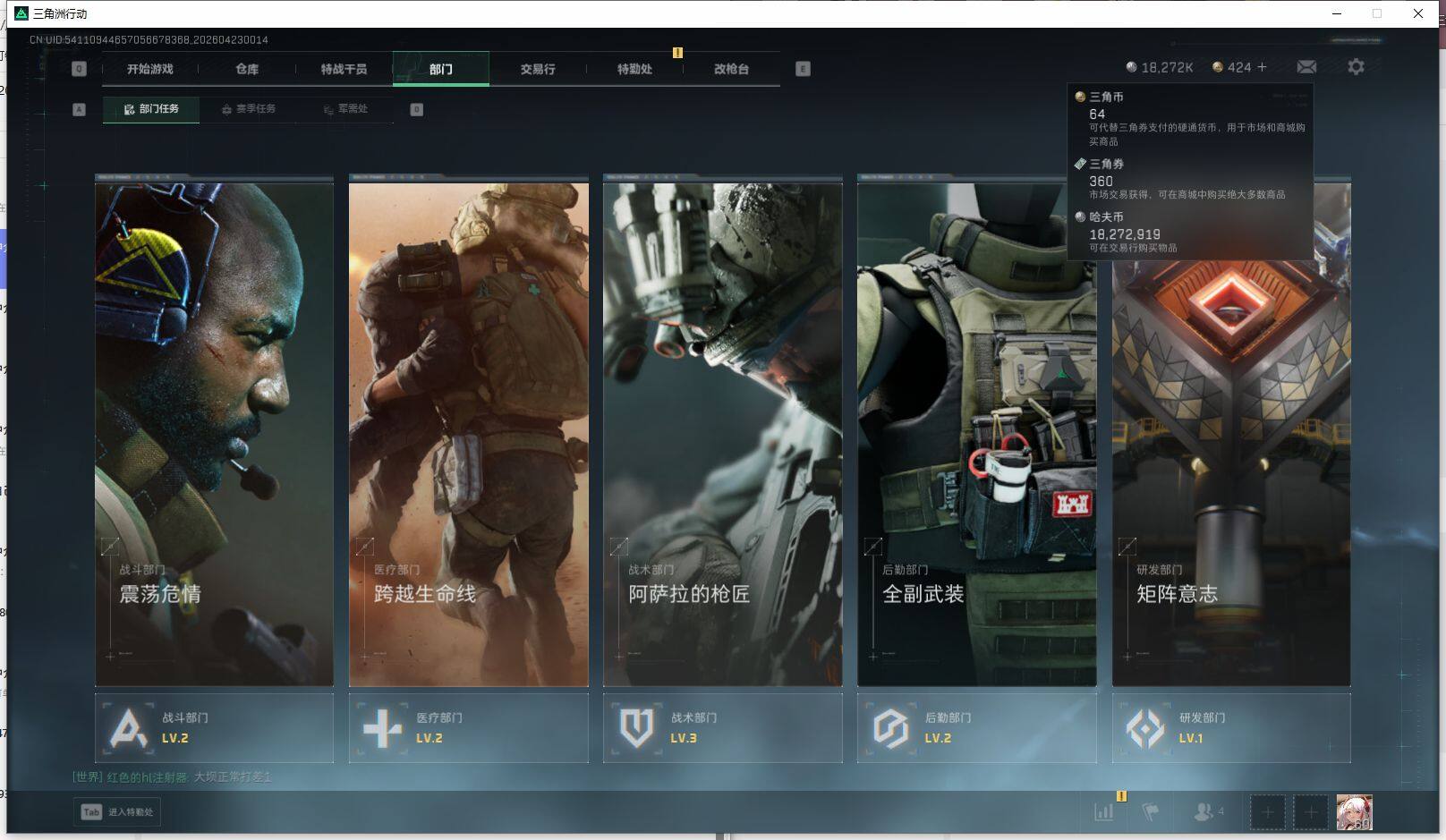Click the flags icon in bottom bar
Screen dimensions: 1446x840
pyautogui.click(x=1151, y=812)
